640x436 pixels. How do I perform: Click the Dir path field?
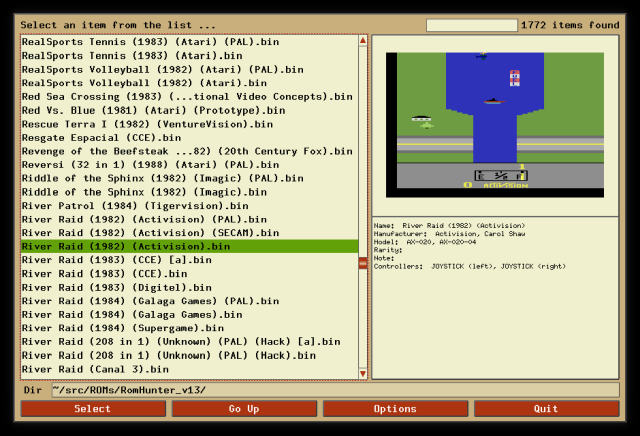click(335, 390)
